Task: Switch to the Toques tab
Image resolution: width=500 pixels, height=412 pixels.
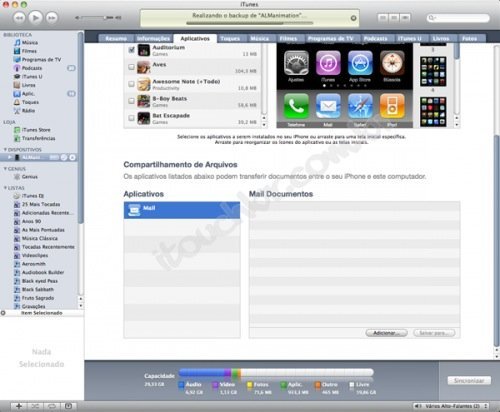Action: [230, 39]
